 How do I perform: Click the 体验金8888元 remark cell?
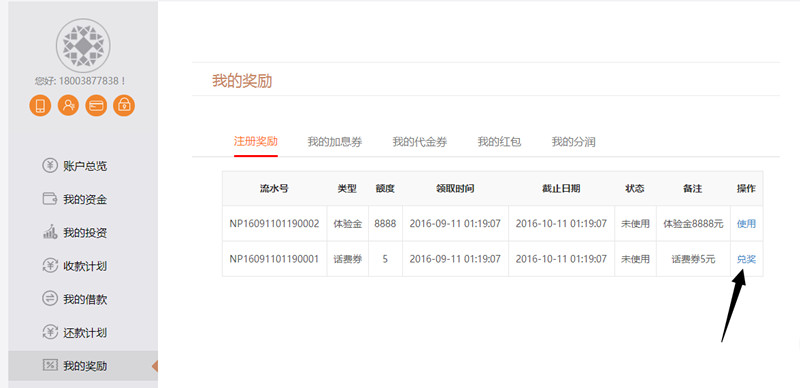693,223
